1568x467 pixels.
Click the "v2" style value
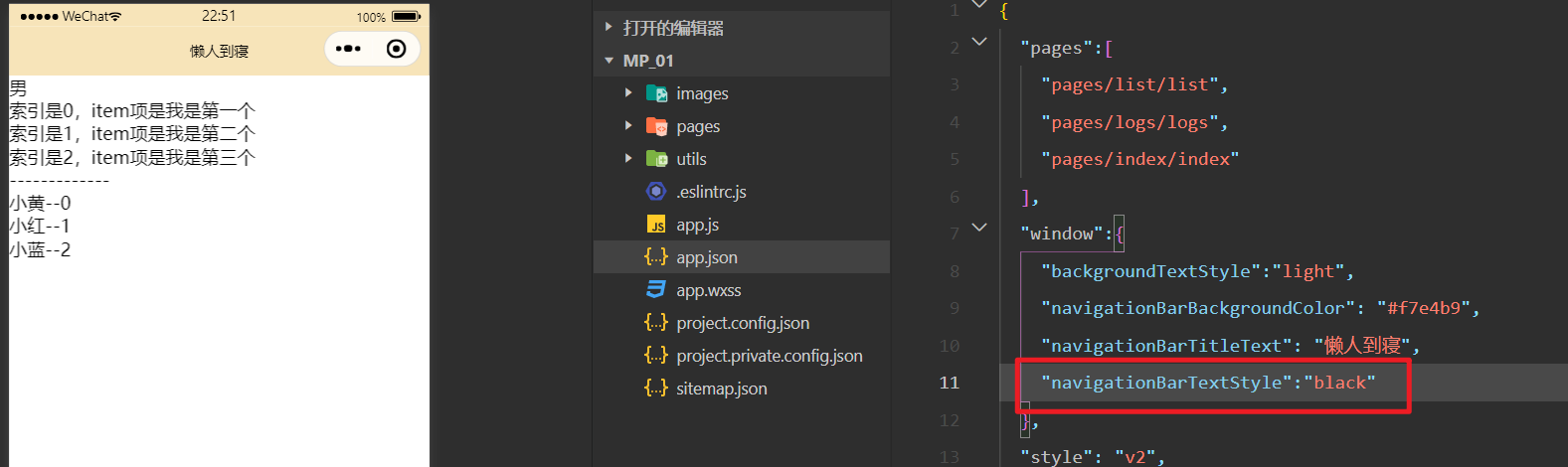(1134, 457)
